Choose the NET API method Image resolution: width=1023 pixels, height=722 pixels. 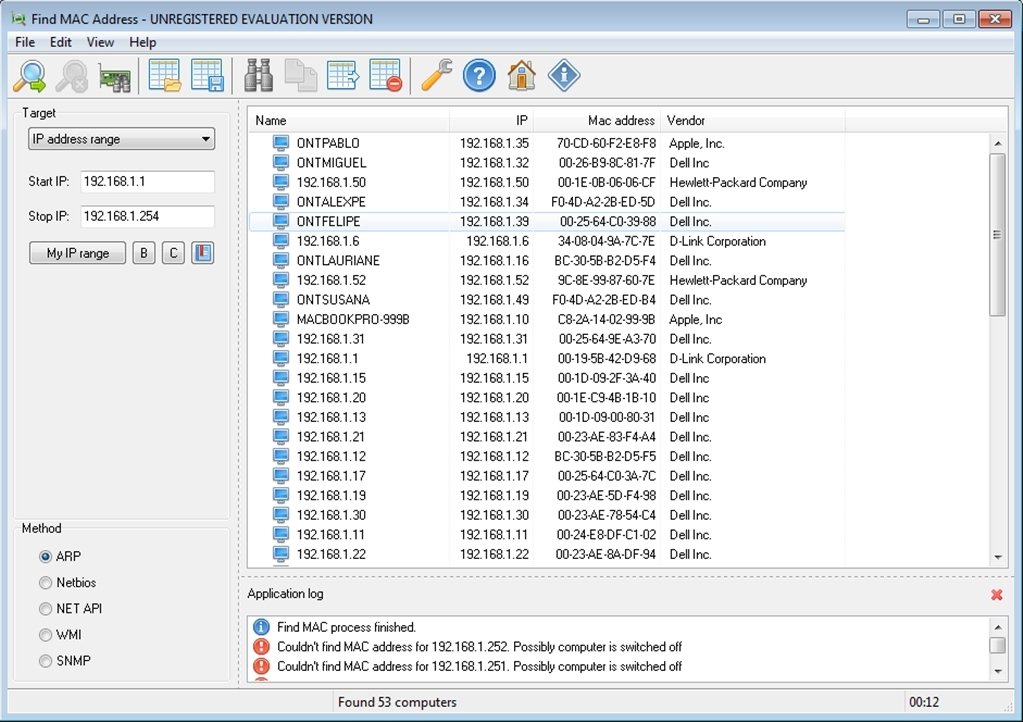tap(45, 609)
